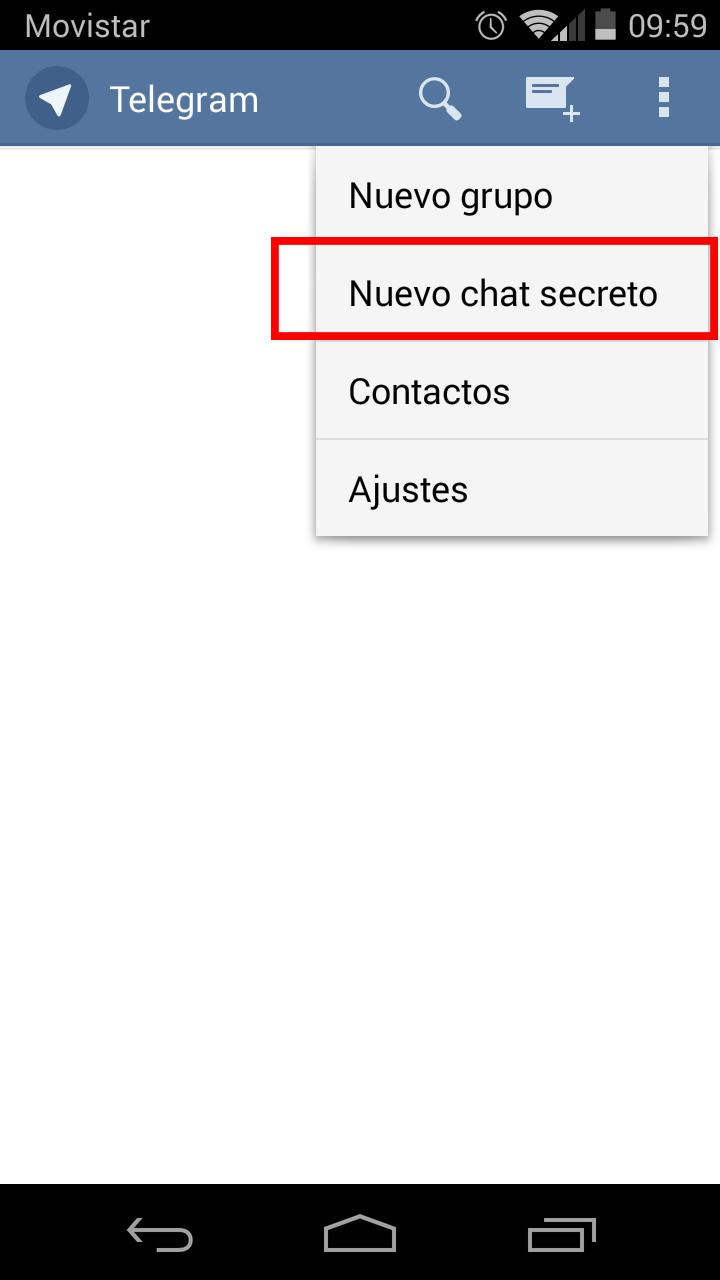Tap the Wi-Fi status bar icon

(540, 25)
